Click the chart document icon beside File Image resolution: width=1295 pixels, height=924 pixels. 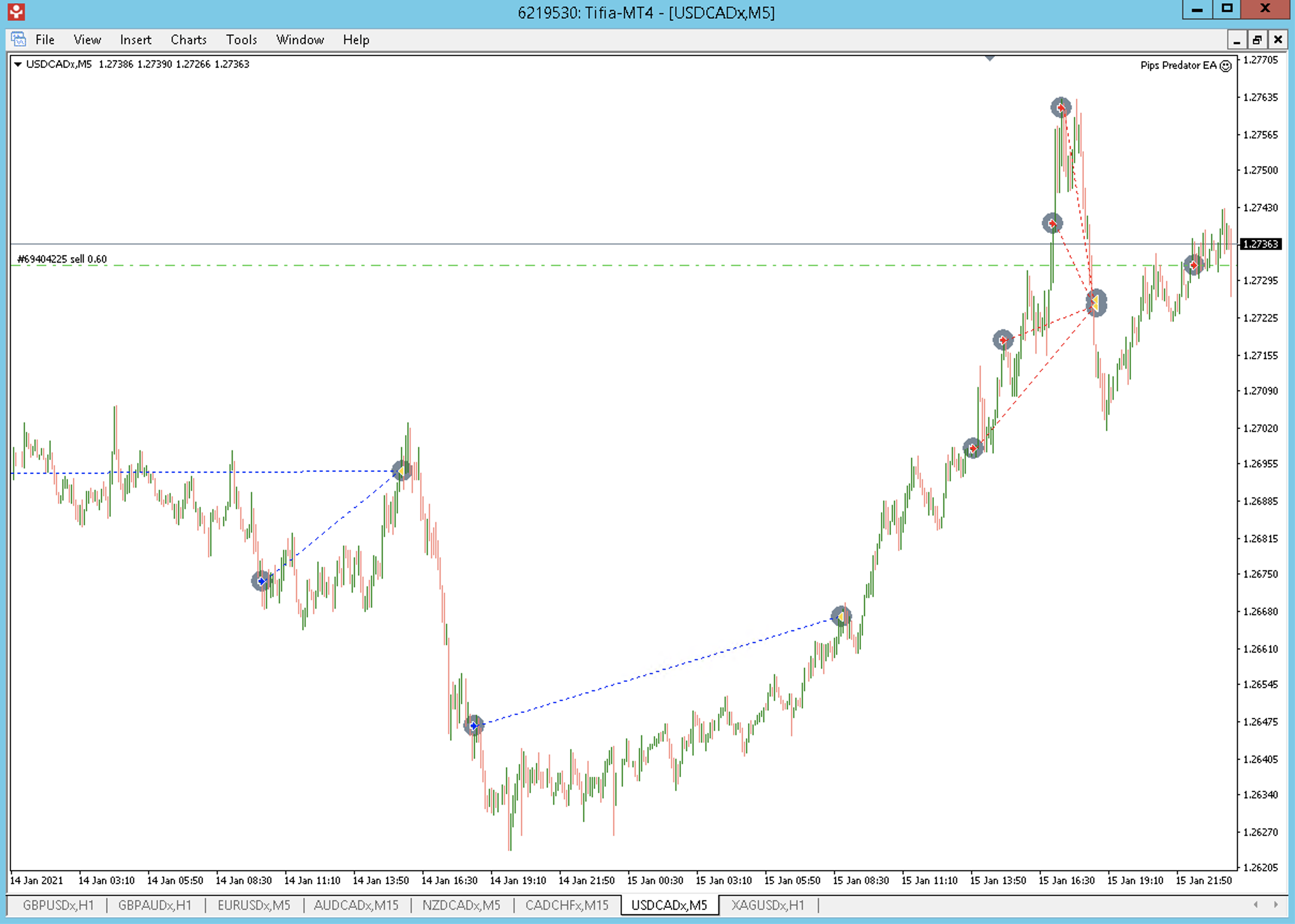[18, 39]
